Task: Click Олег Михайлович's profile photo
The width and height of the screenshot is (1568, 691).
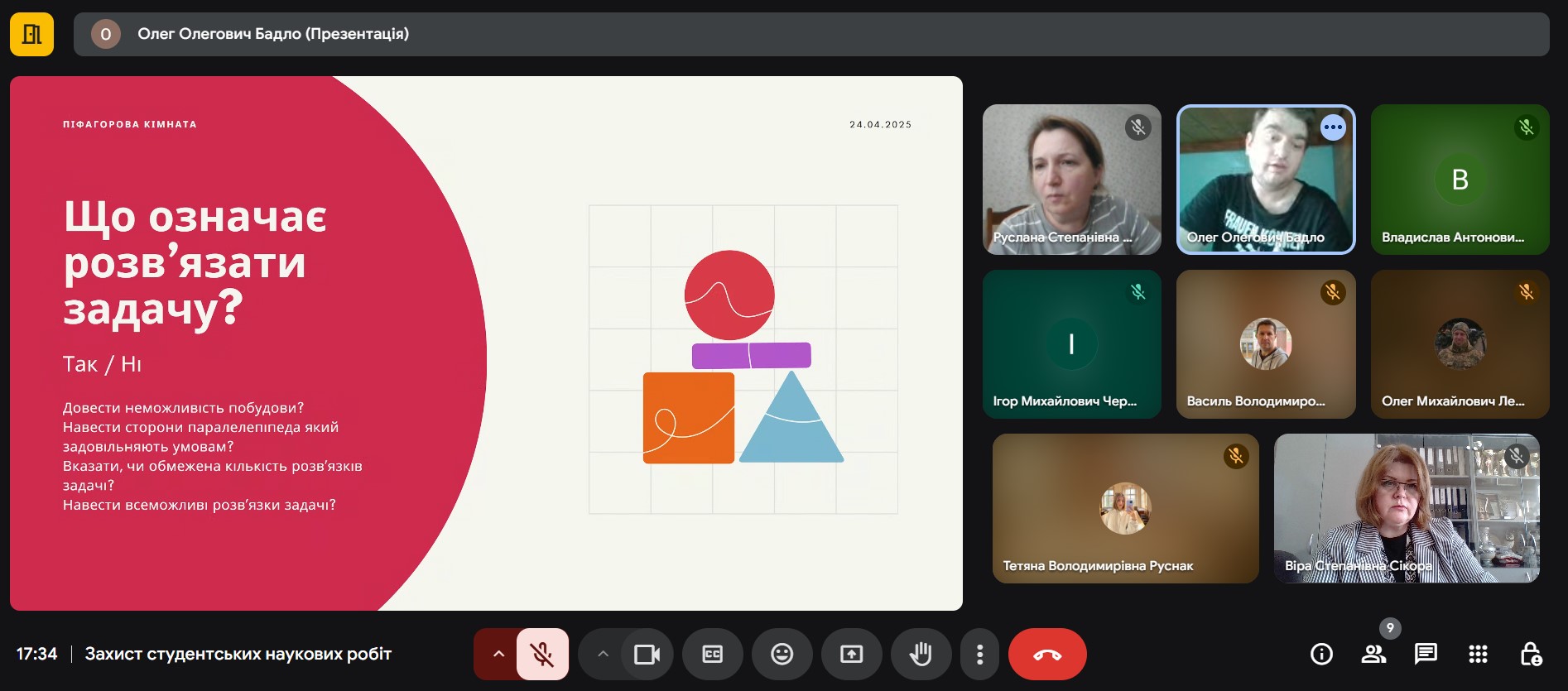Action: [x=1460, y=343]
